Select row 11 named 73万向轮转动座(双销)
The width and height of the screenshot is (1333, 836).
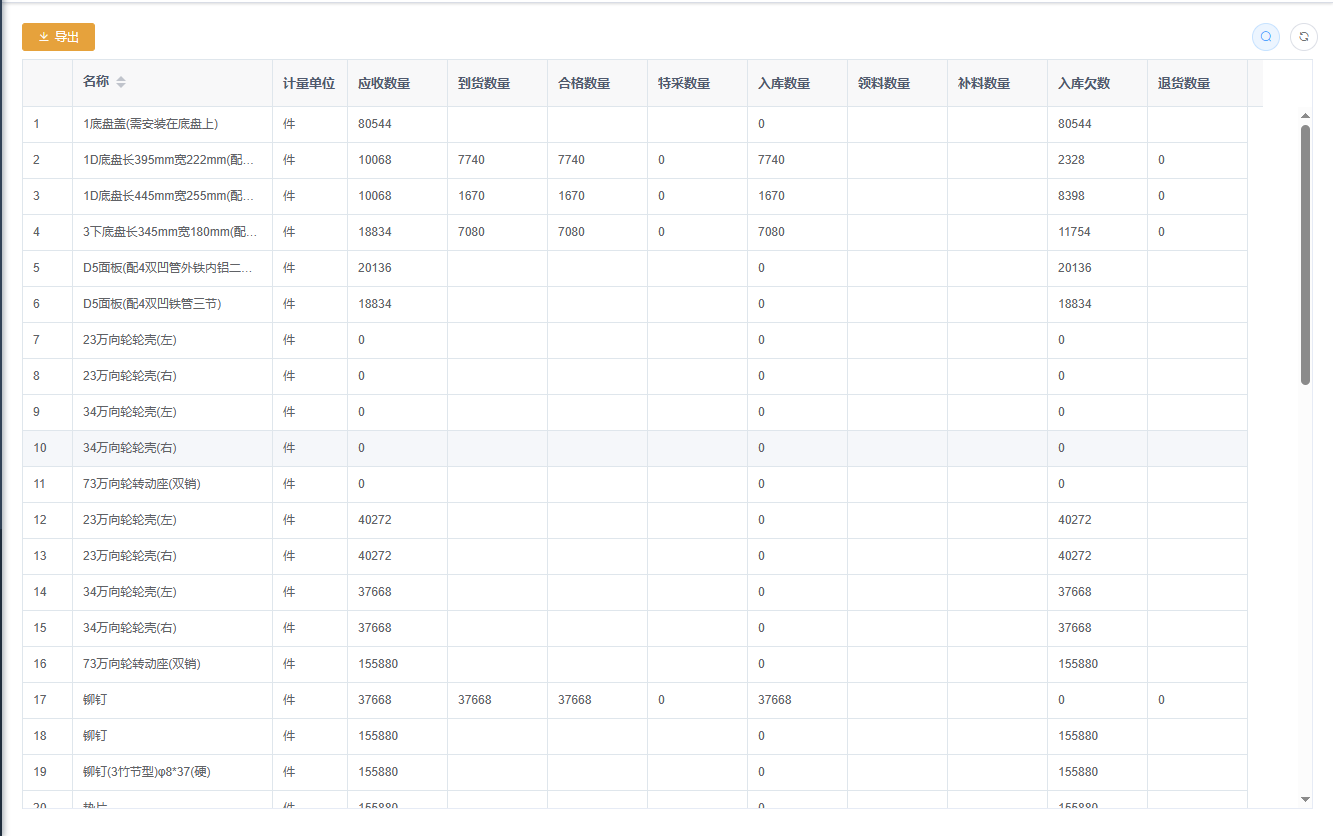click(141, 484)
